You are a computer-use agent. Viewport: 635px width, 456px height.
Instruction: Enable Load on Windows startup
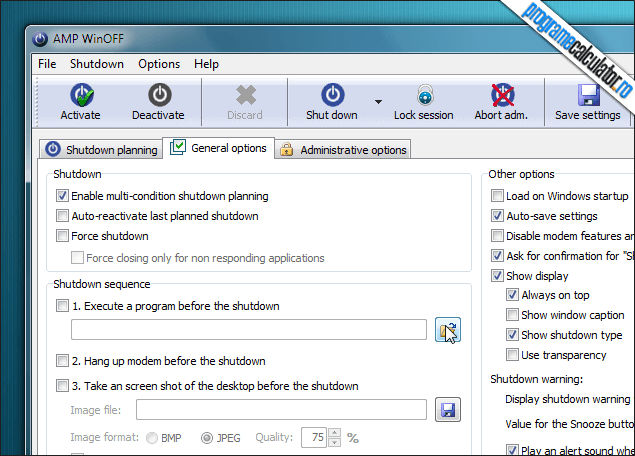497,196
